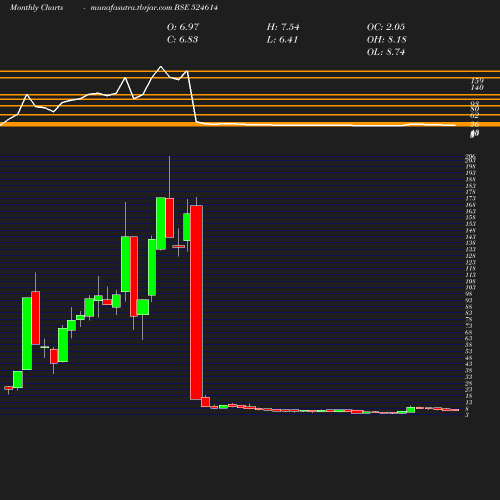The width and height of the screenshot is (500, 500).
Task: Click the '159' label on upper line chart axis
Action: click(477, 81)
